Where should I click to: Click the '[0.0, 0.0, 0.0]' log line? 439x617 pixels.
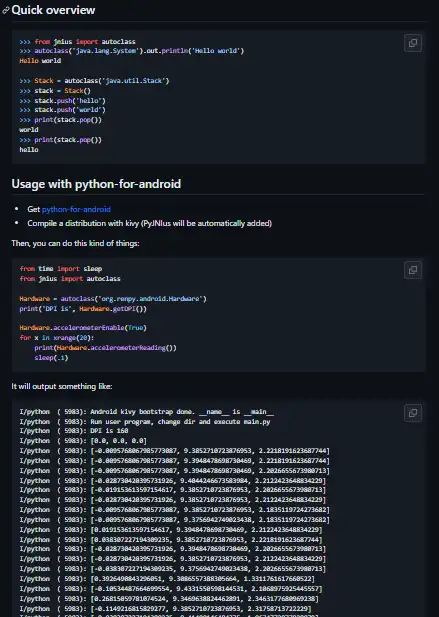point(83,441)
